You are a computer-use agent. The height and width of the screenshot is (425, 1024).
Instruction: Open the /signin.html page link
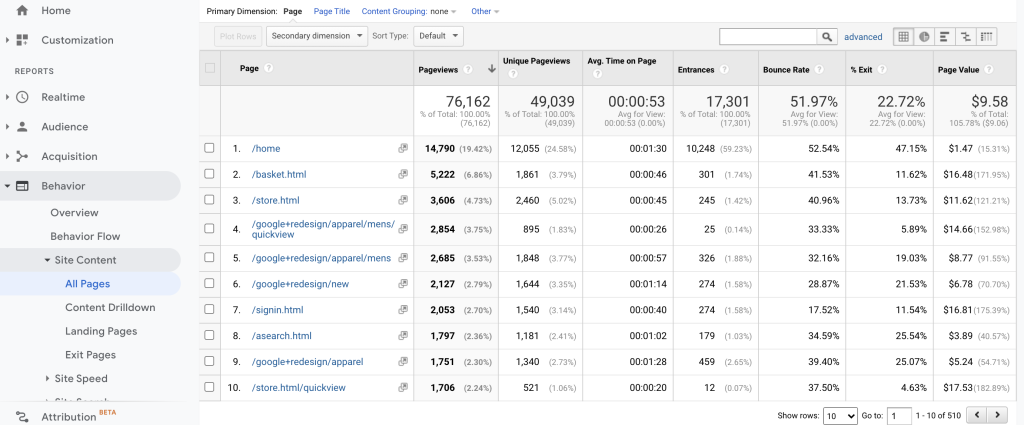tap(278, 310)
